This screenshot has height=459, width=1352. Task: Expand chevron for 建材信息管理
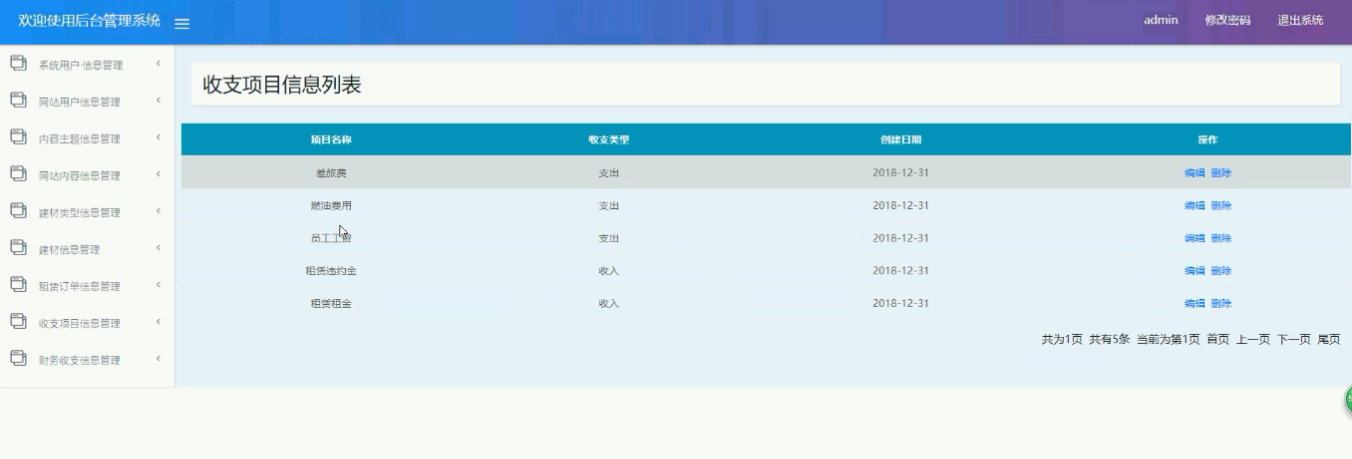(x=158, y=249)
